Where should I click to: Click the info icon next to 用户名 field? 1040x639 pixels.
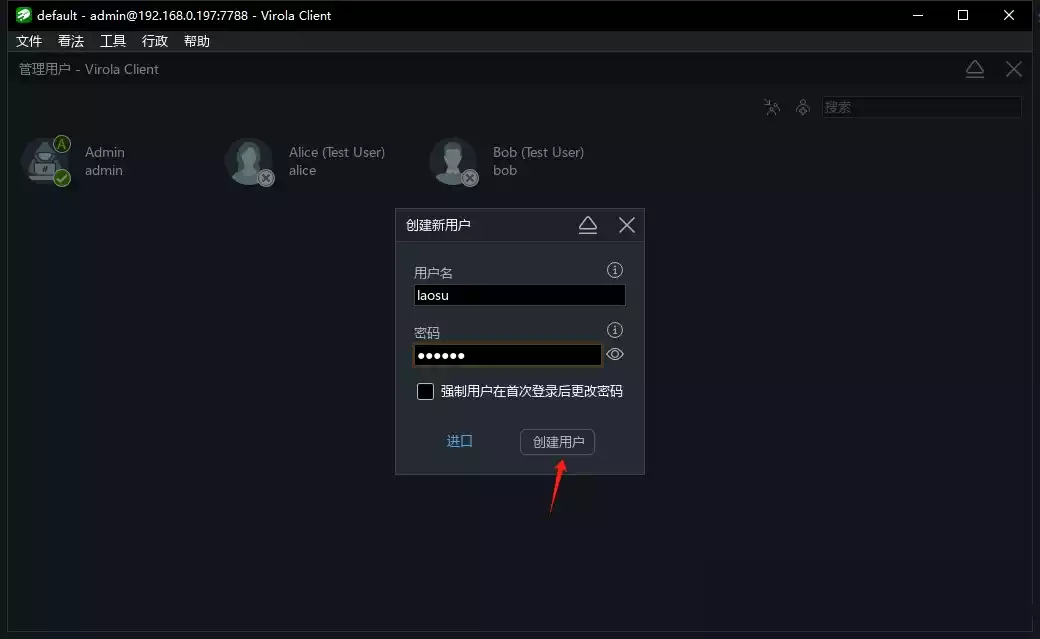click(614, 269)
